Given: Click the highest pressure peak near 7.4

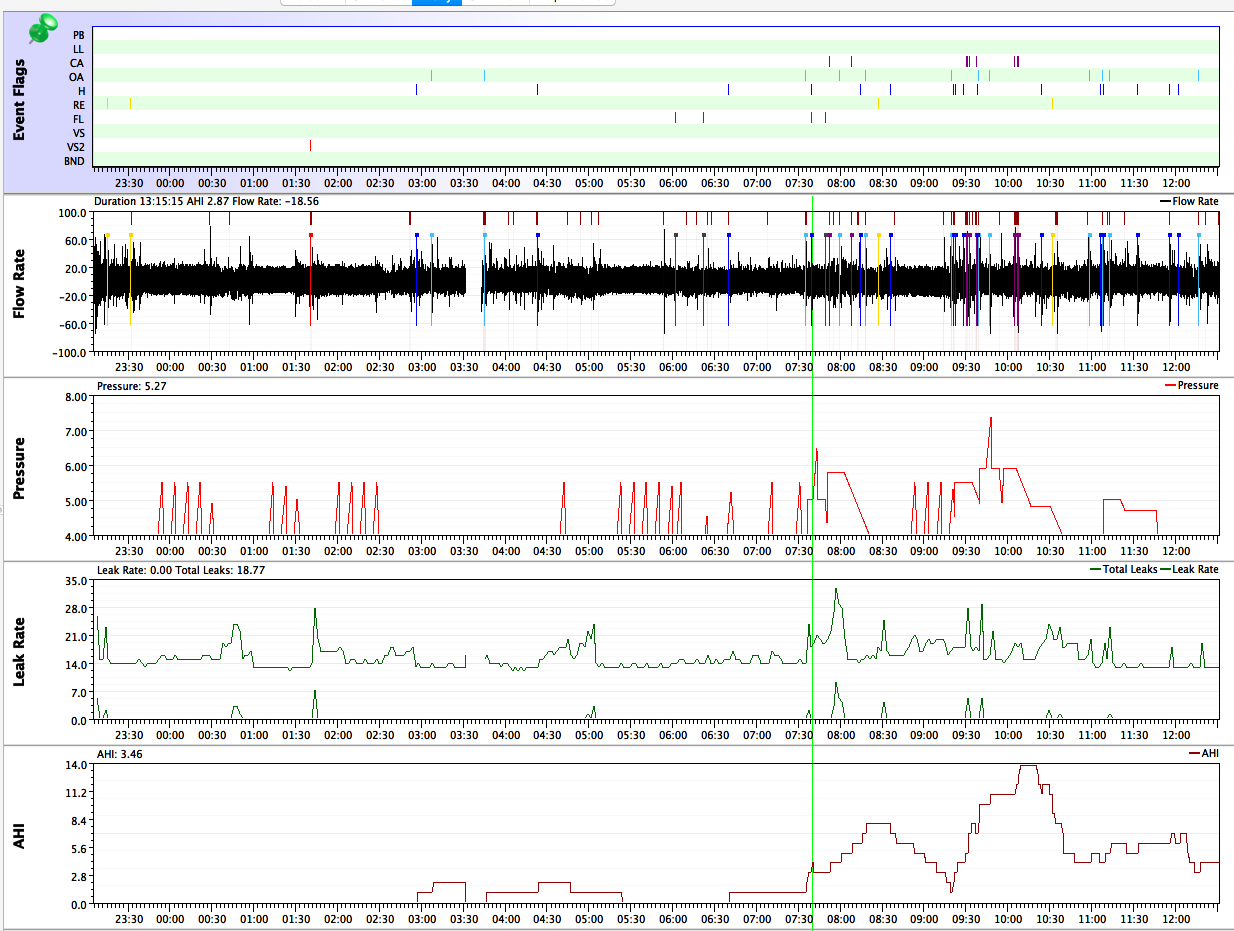Looking at the screenshot, I should 991,419.
